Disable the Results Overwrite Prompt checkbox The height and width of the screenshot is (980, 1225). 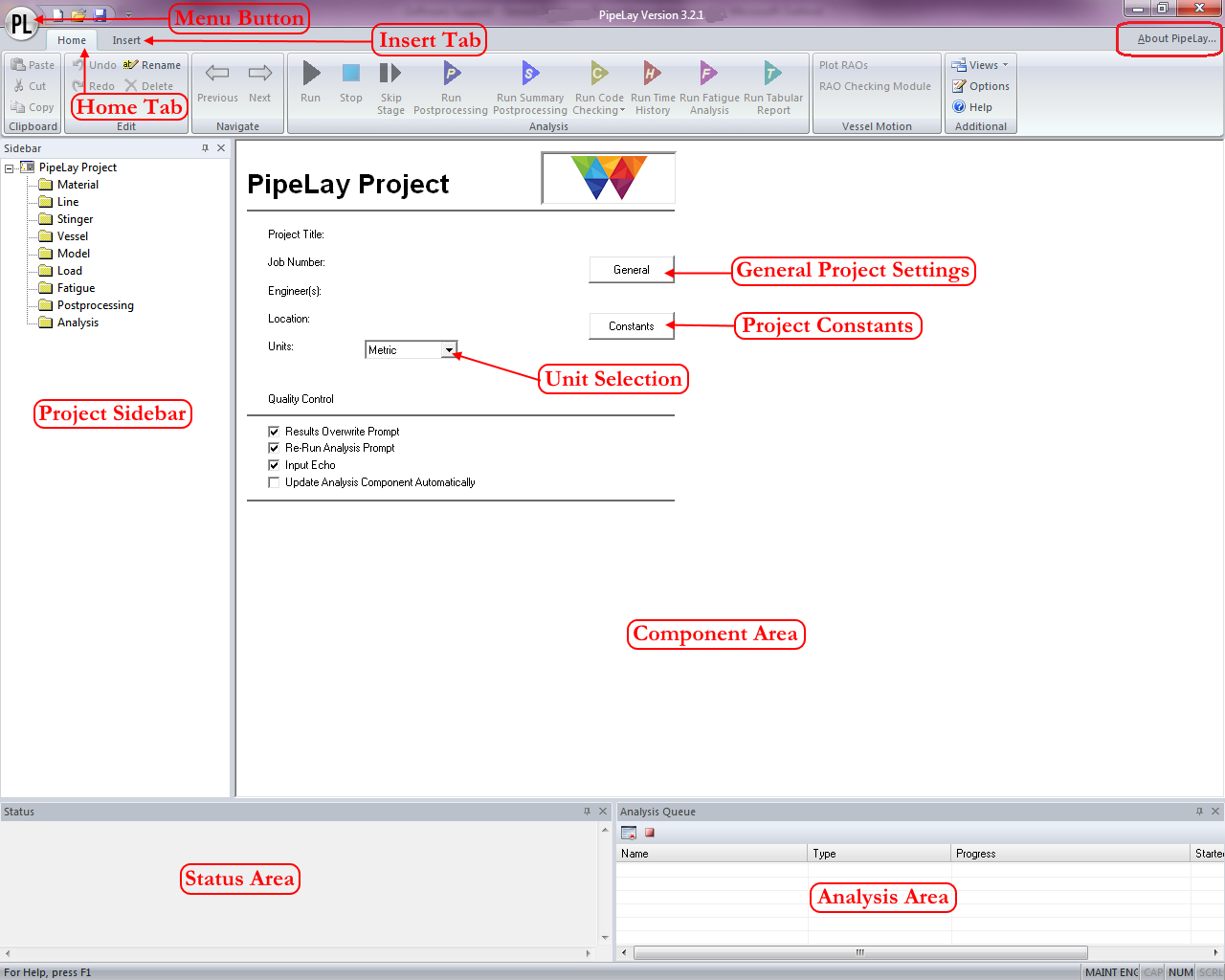point(274,432)
